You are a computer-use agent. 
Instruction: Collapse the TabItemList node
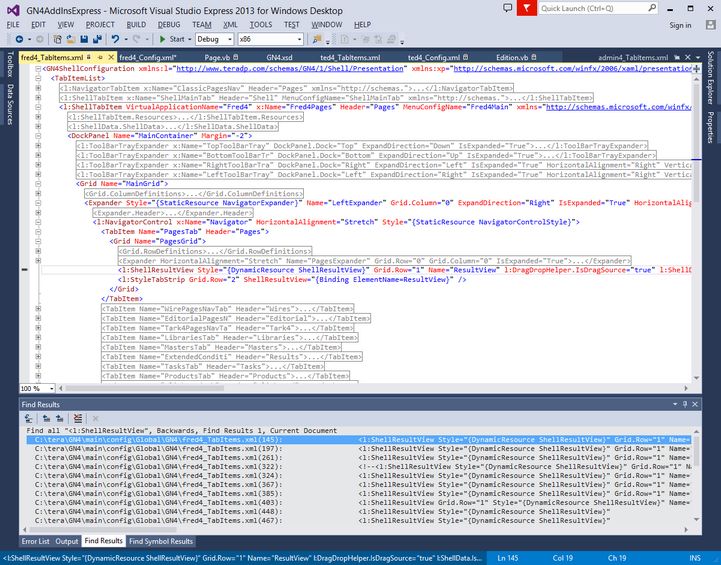(x=38, y=78)
